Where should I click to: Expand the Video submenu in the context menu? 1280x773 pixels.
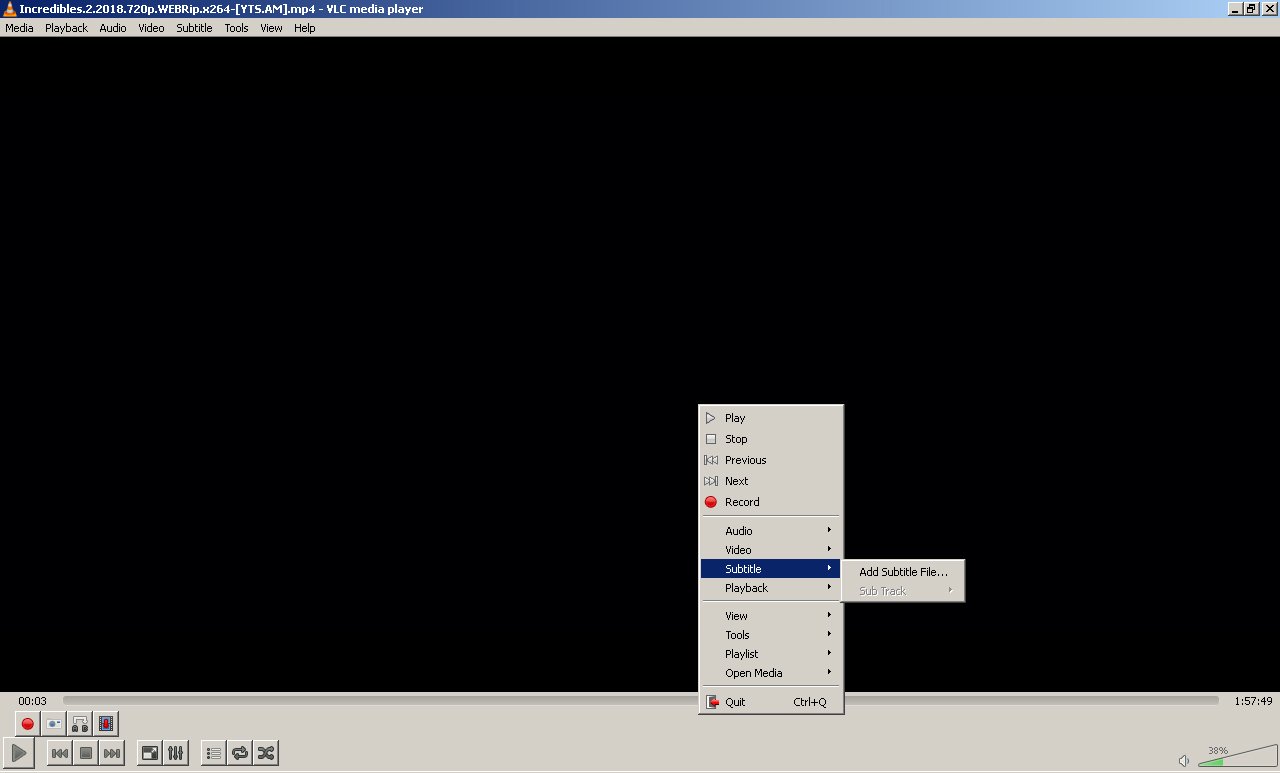tap(770, 550)
